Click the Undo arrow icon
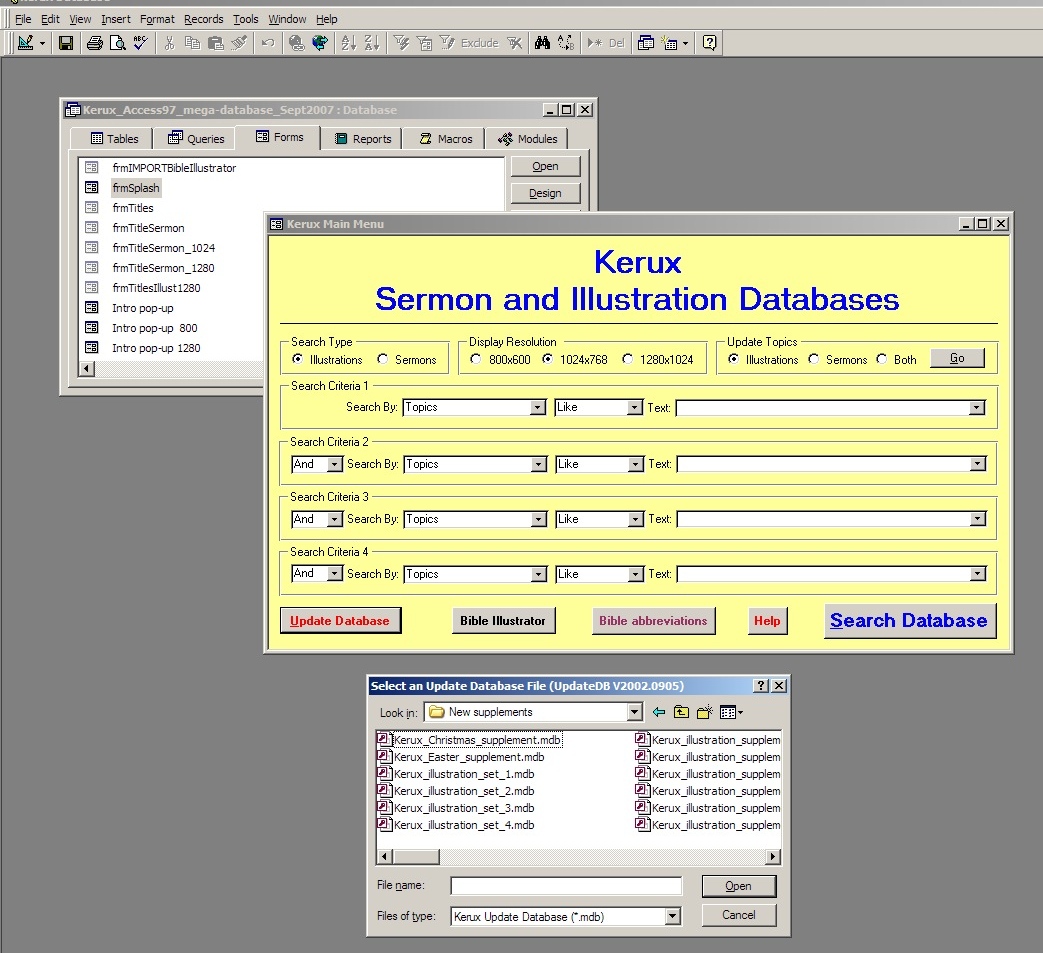 point(268,43)
